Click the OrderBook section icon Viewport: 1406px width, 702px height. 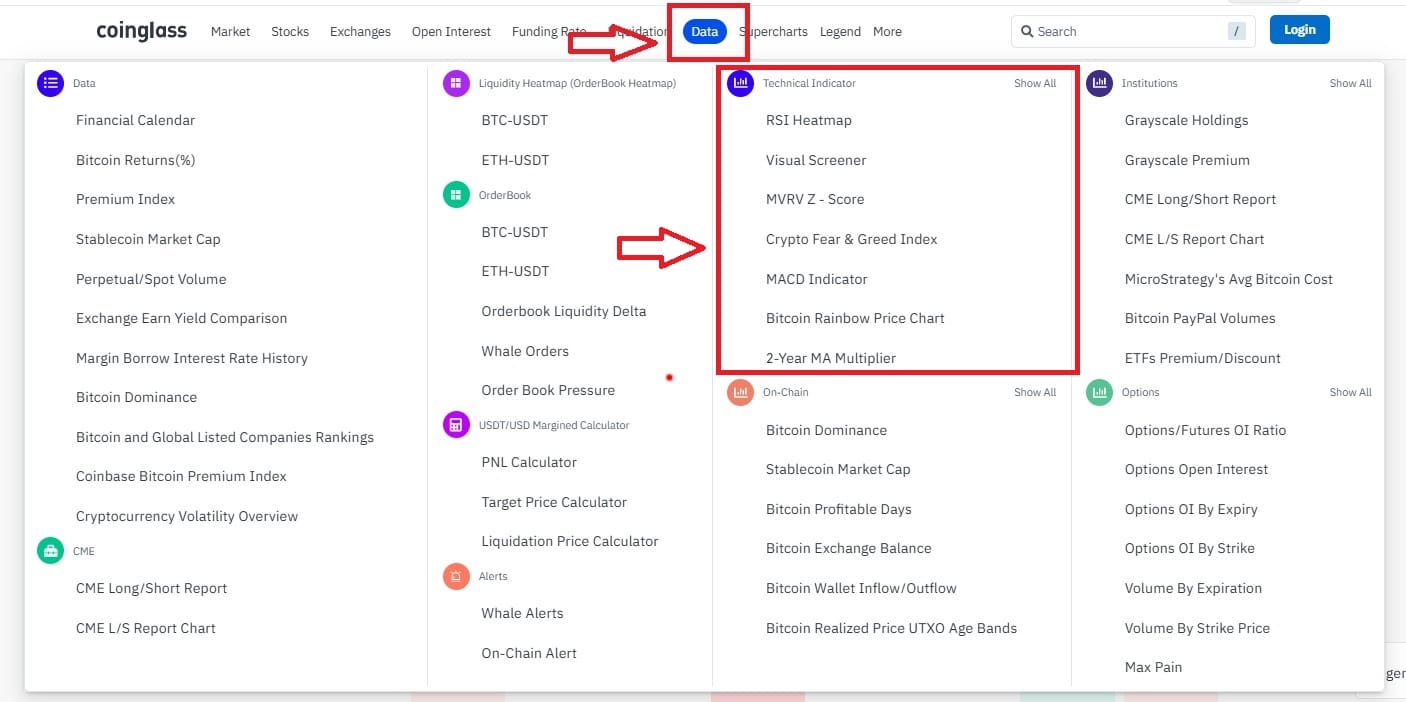[456, 195]
